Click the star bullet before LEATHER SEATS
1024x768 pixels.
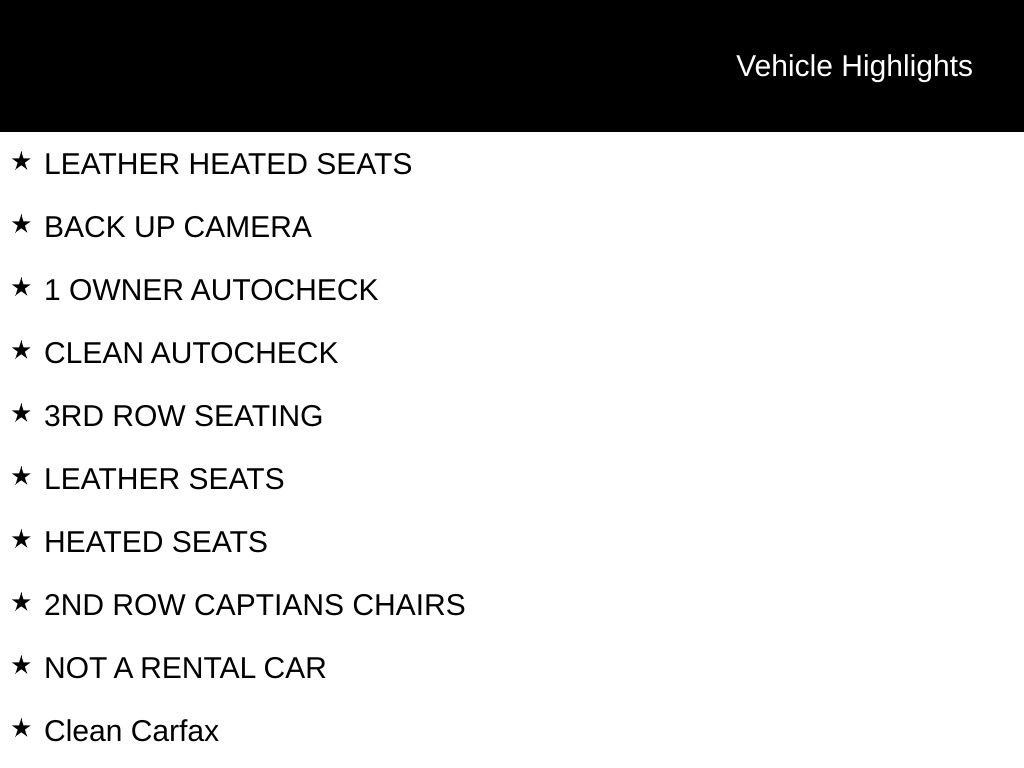point(22,476)
